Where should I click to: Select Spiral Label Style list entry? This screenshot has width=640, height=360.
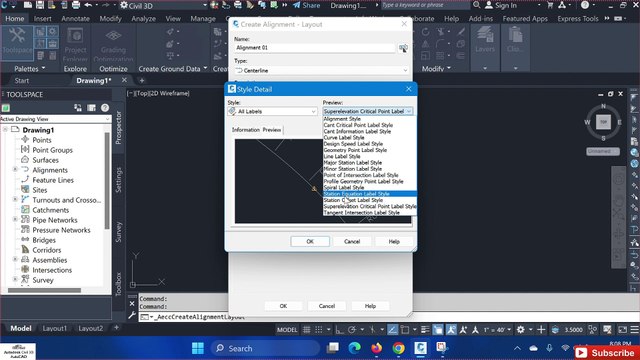pyautogui.click(x=369, y=187)
